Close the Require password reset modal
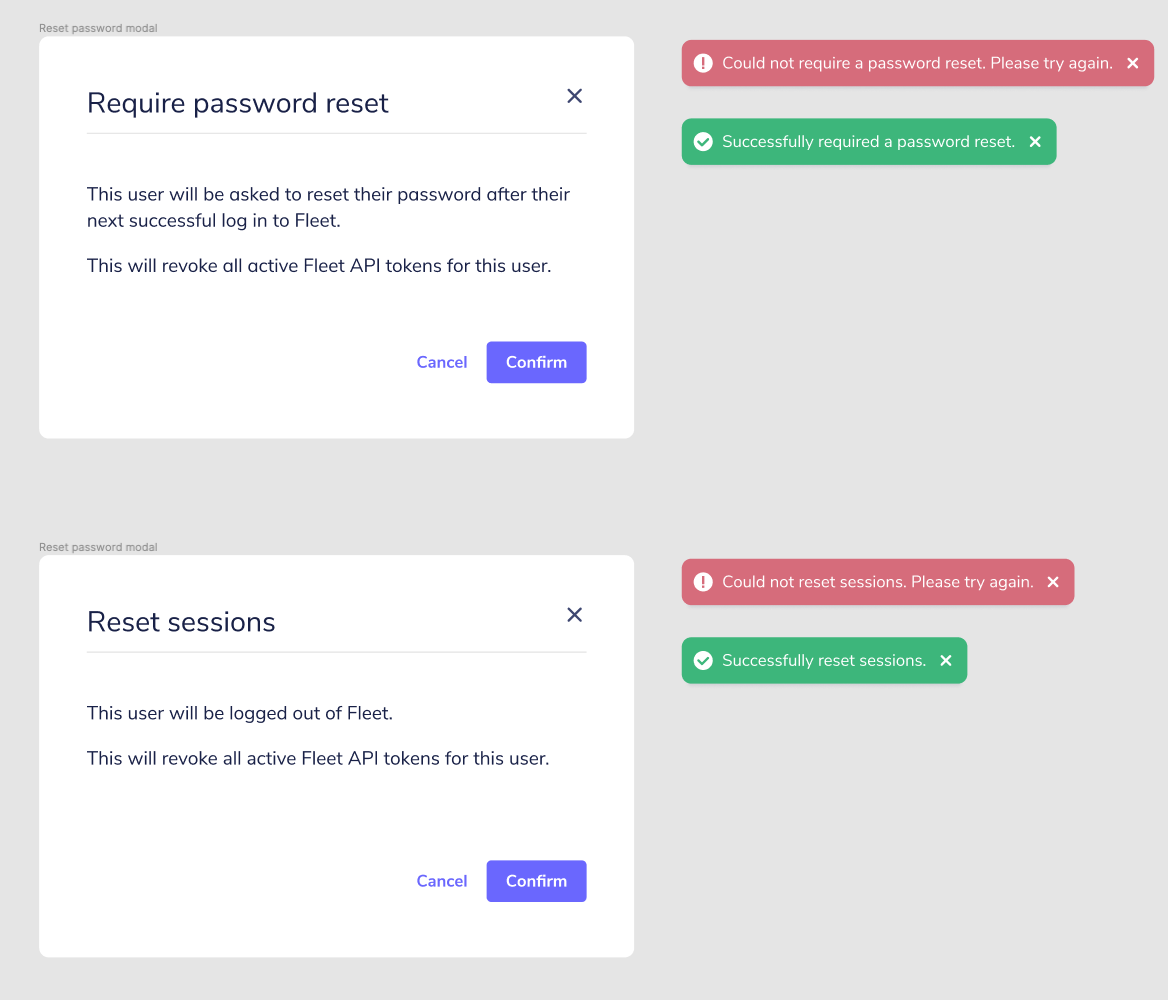The height and width of the screenshot is (1000, 1168). (574, 96)
